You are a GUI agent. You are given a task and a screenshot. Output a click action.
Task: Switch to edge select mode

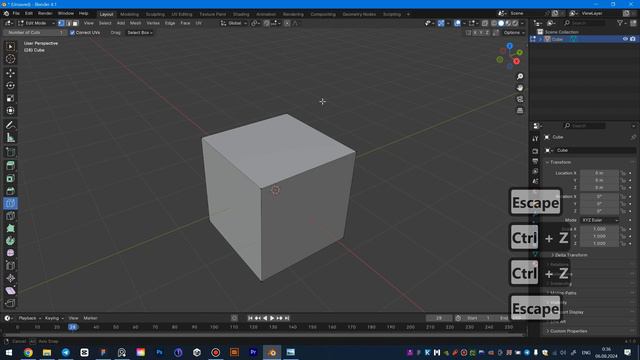(68, 23)
